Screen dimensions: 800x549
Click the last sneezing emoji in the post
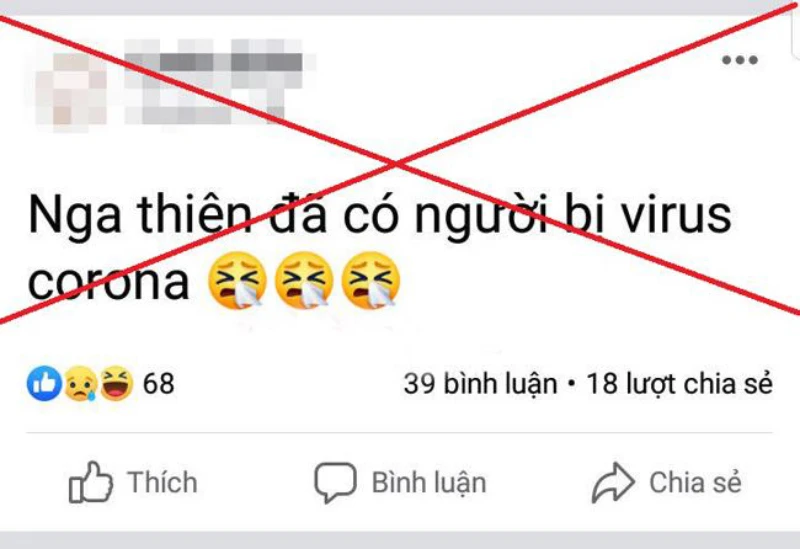370,280
